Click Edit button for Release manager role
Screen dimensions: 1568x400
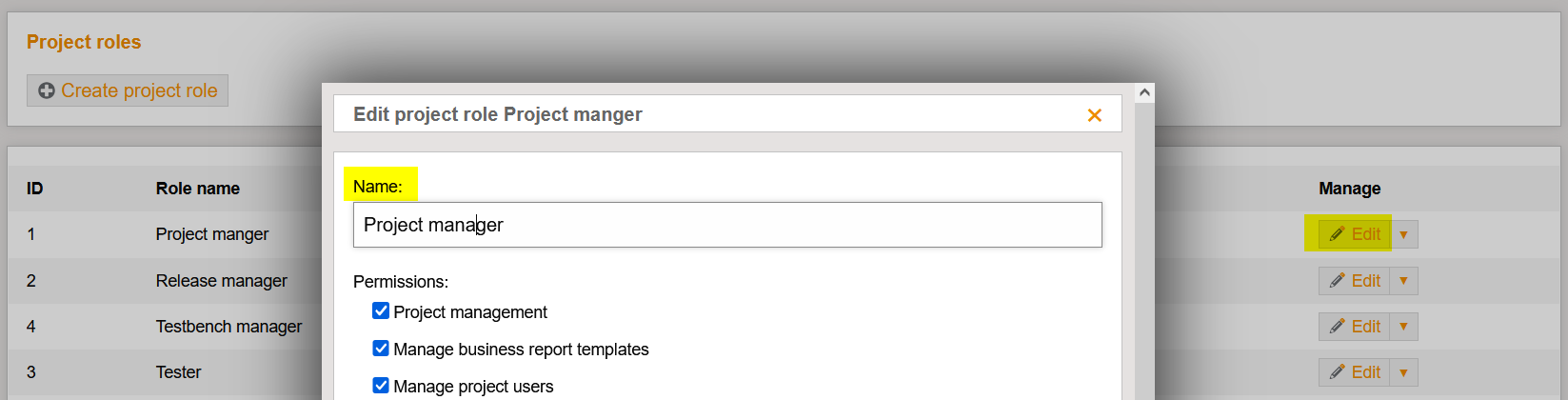(1356, 281)
